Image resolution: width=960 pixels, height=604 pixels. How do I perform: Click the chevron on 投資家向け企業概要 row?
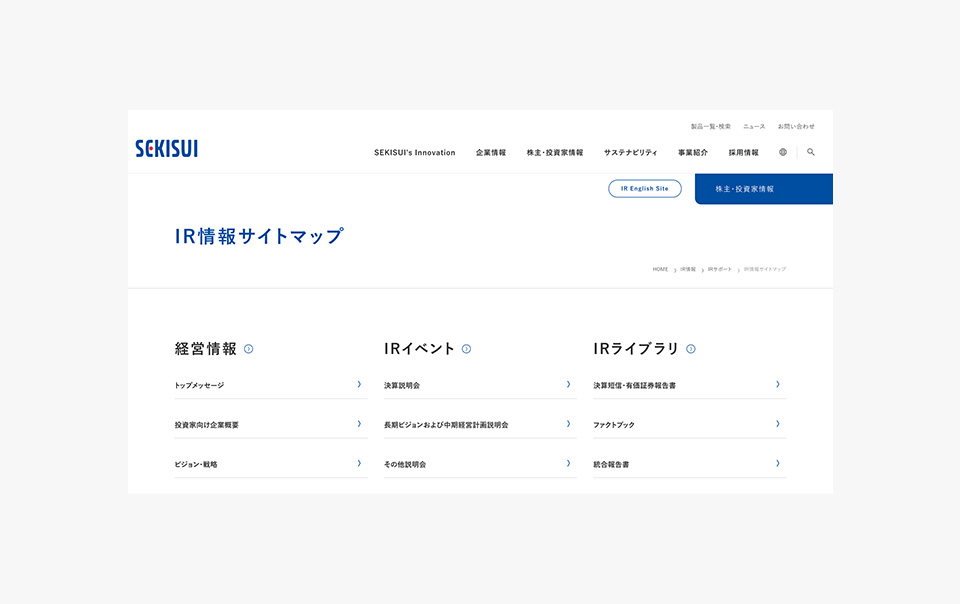(359, 423)
